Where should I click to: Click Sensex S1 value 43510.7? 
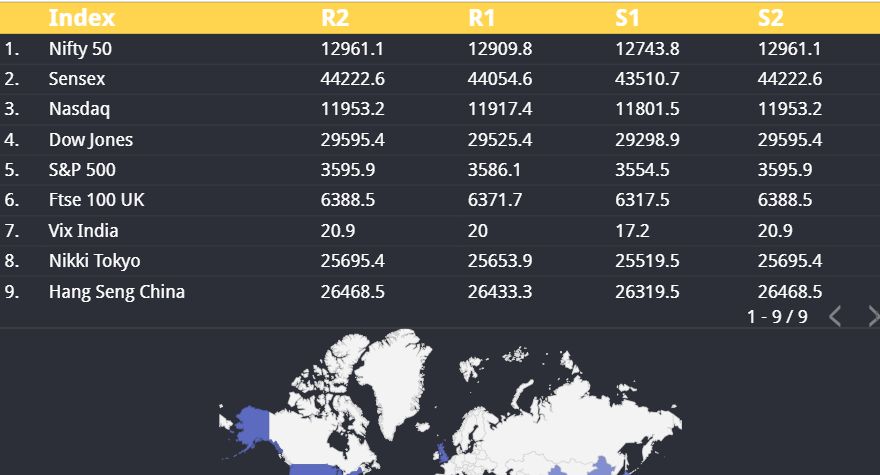click(x=647, y=79)
